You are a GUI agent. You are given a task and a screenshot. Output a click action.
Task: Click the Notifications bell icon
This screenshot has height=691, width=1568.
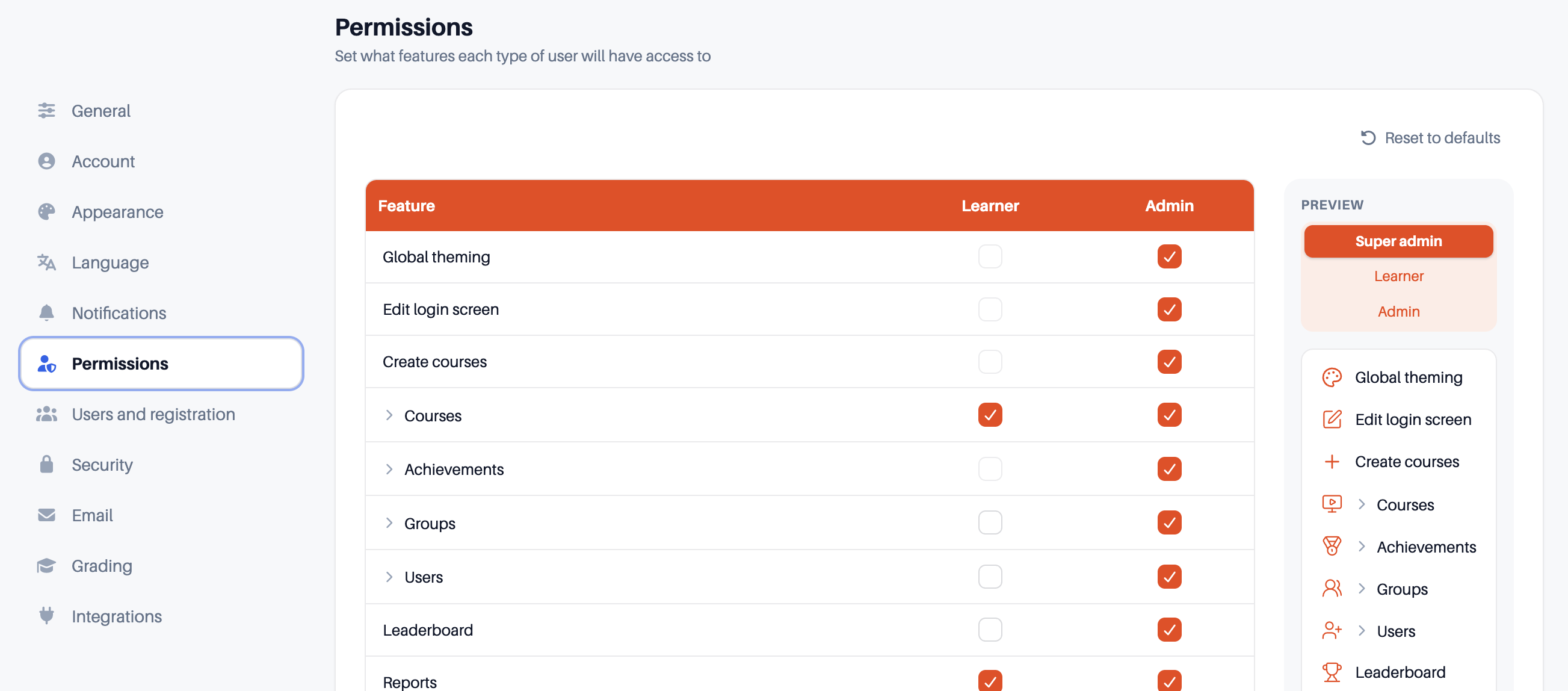(x=46, y=313)
